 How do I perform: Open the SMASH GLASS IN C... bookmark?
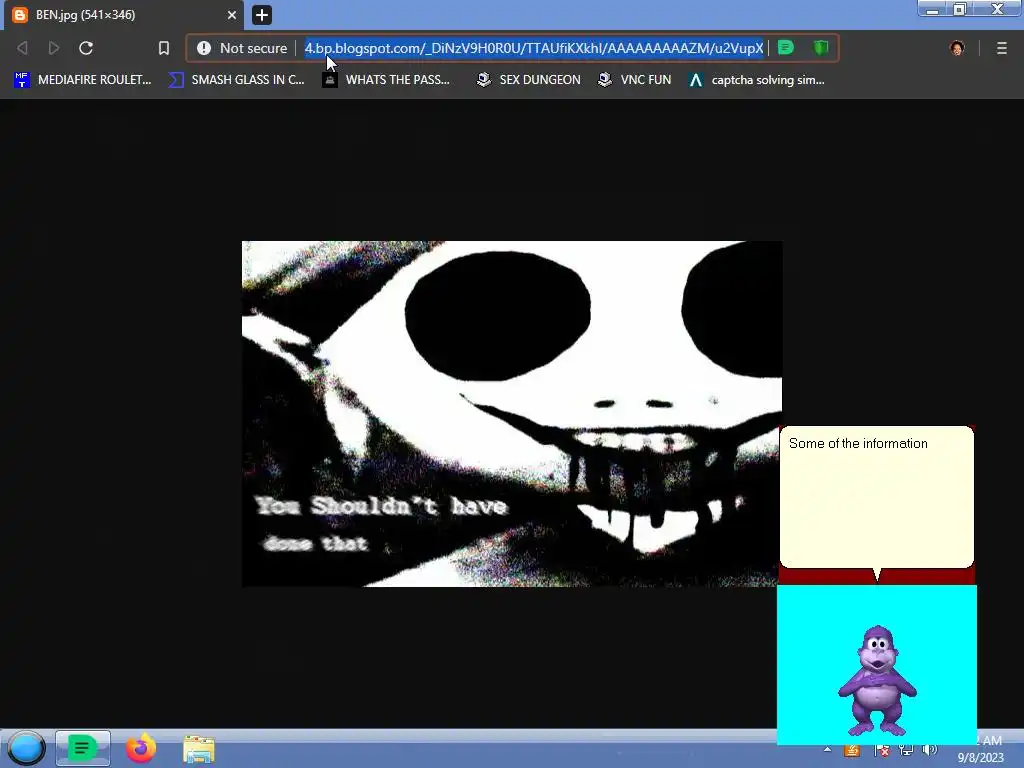pyautogui.click(x=236, y=80)
